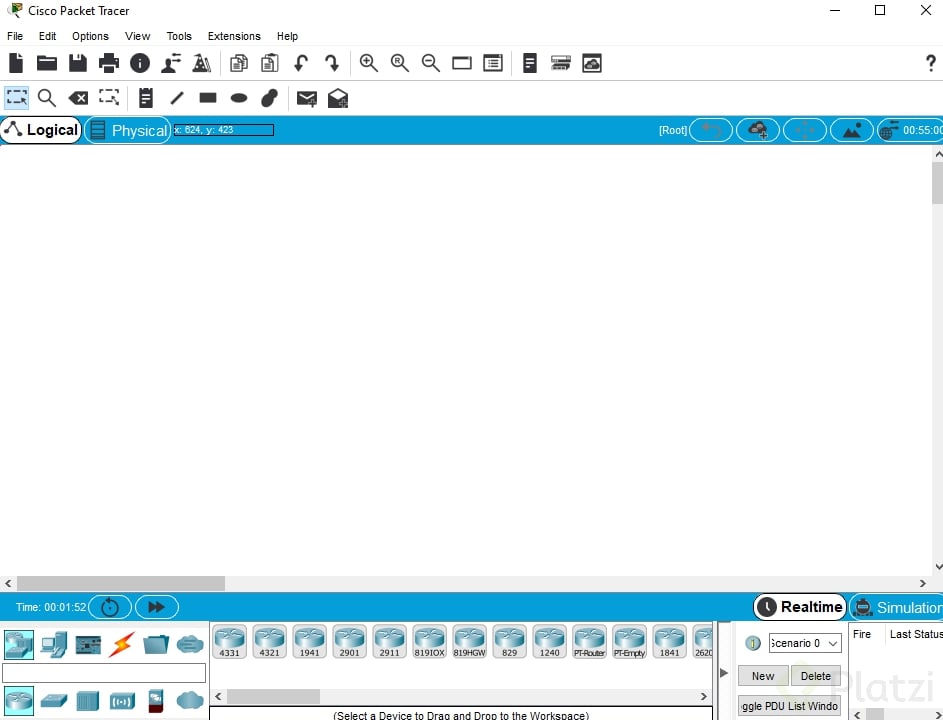Select the Connections lightning bolt category
This screenshot has width=943, height=720.
tap(121, 645)
